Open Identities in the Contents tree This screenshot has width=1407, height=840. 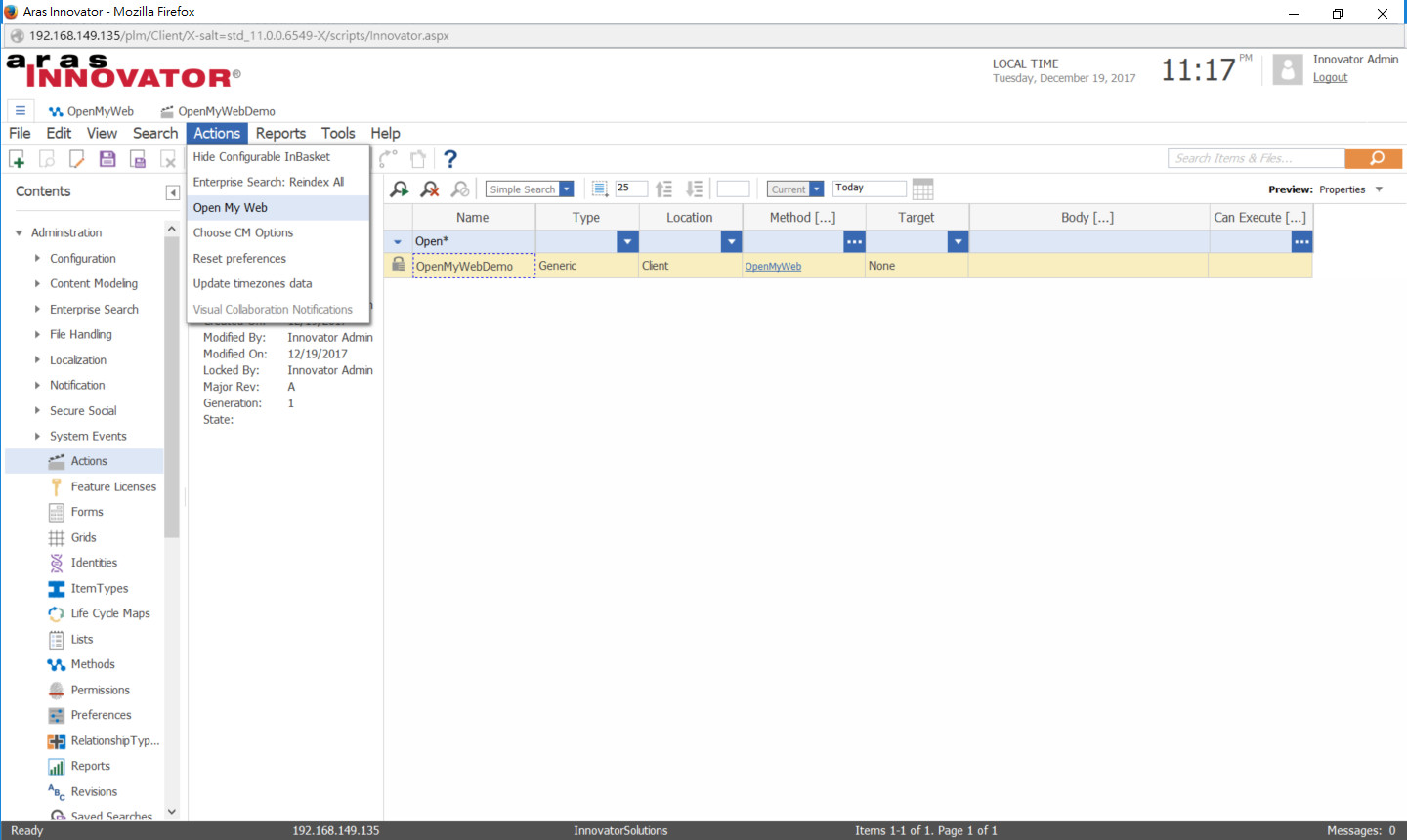94,563
